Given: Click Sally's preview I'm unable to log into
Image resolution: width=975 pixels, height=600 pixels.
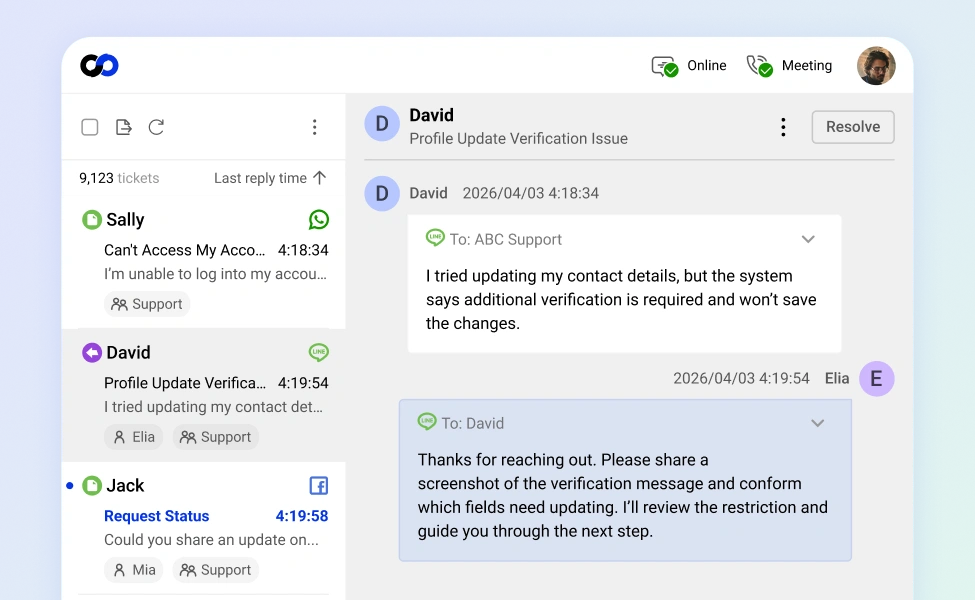Looking at the screenshot, I should coord(215,274).
